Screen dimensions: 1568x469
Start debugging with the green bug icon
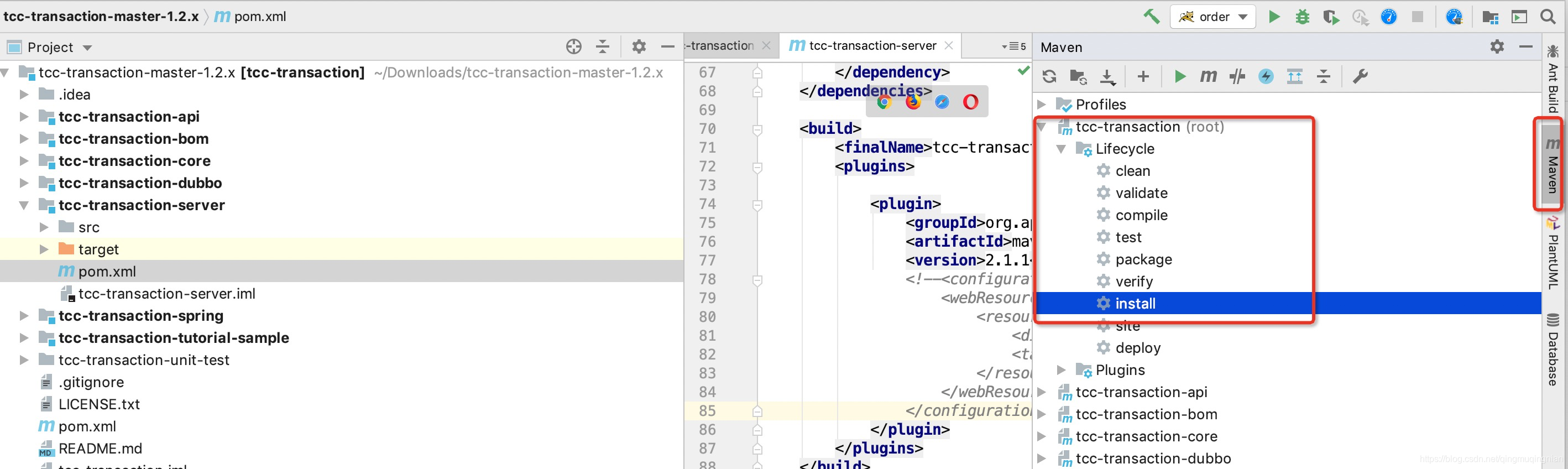click(1302, 17)
